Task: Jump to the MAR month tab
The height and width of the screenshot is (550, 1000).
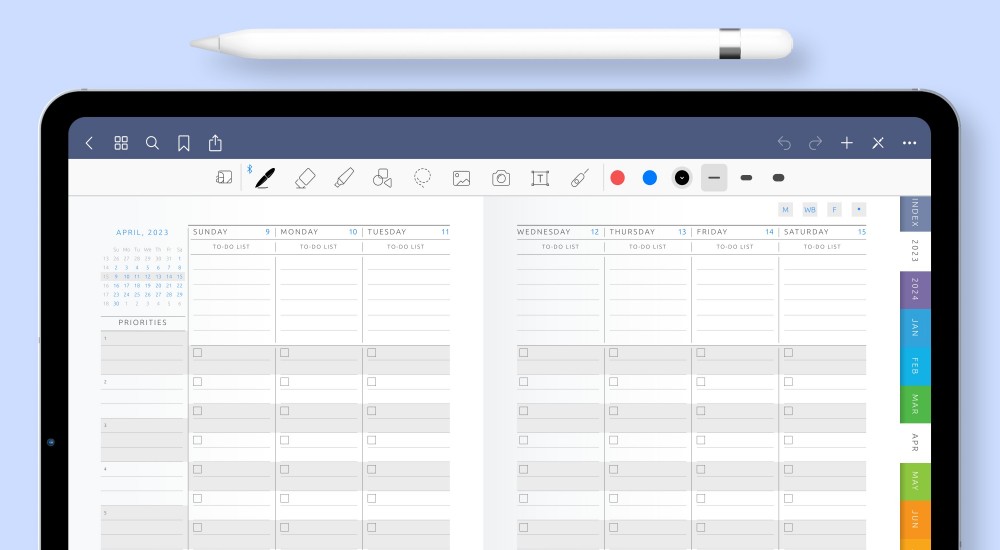Action: click(x=915, y=405)
